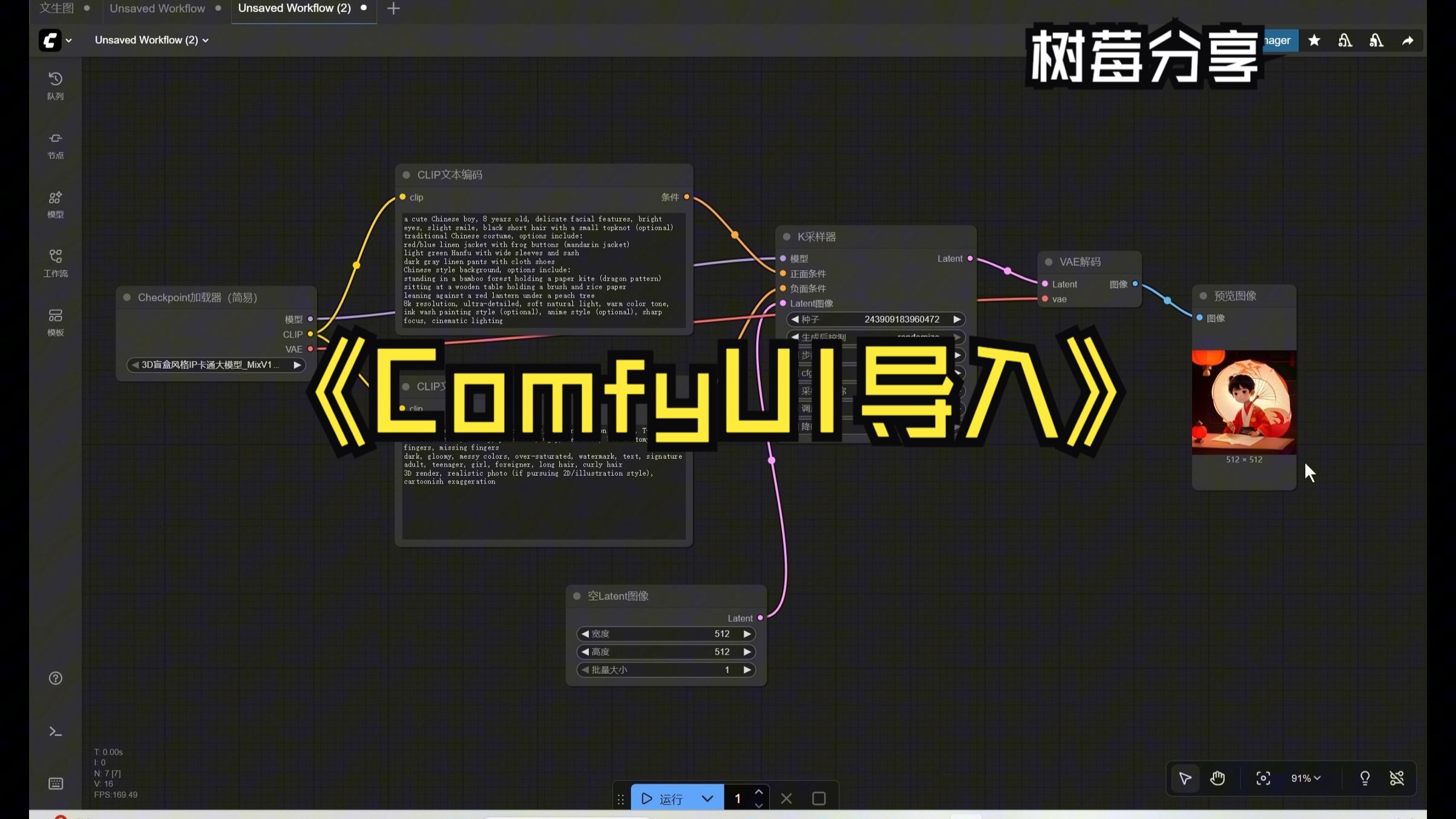
Task: Open the Unsaved Workflow (2) title dropdown
Action: [x=151, y=40]
